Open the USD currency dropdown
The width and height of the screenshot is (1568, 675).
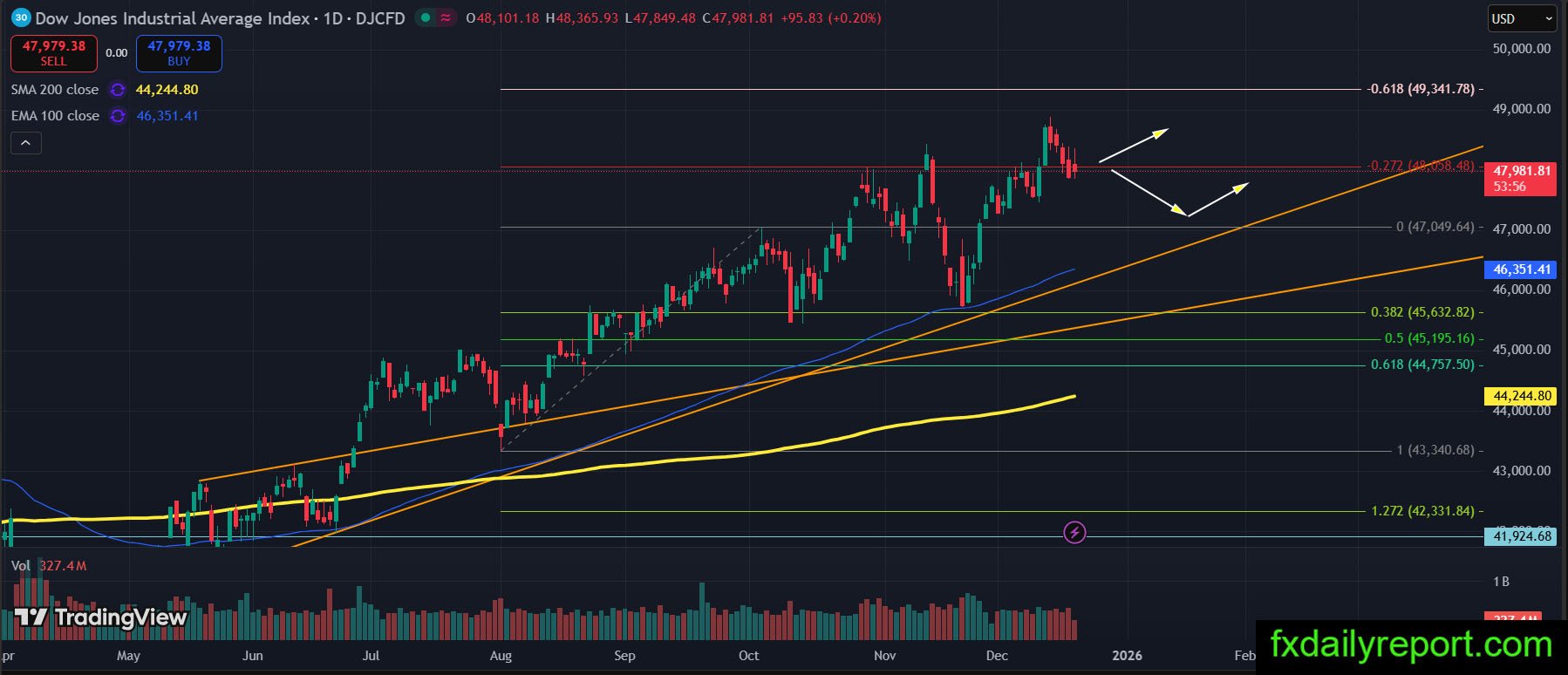(1522, 18)
